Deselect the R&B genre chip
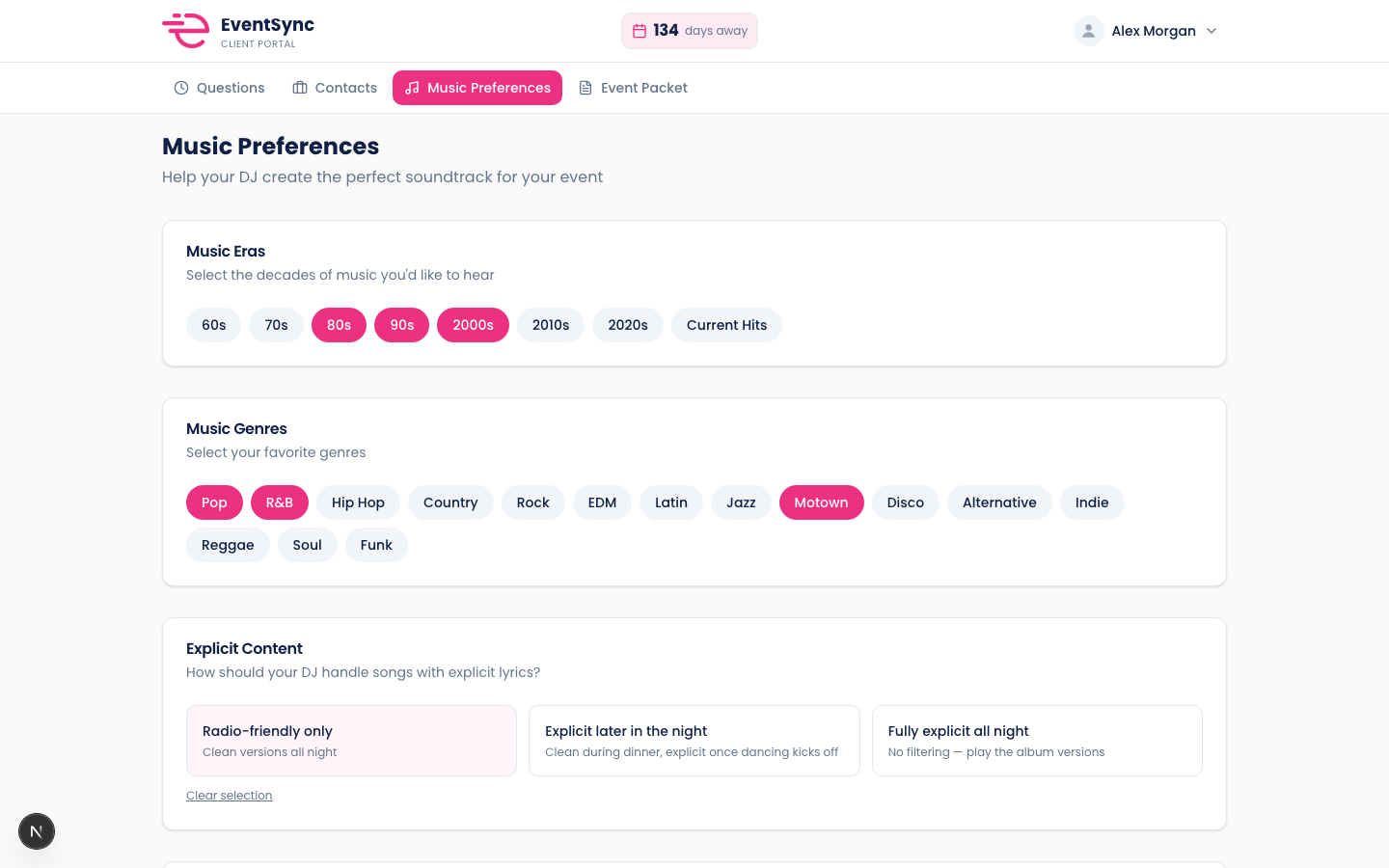1389x868 pixels. (280, 502)
